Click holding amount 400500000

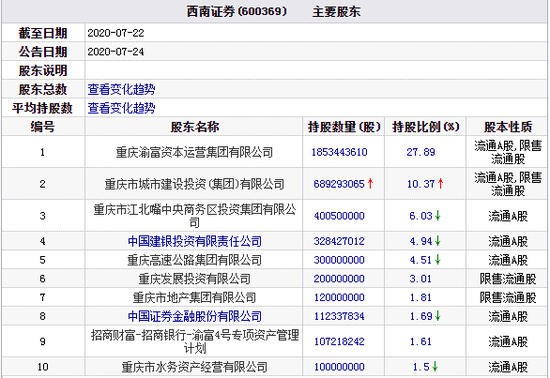339,216
